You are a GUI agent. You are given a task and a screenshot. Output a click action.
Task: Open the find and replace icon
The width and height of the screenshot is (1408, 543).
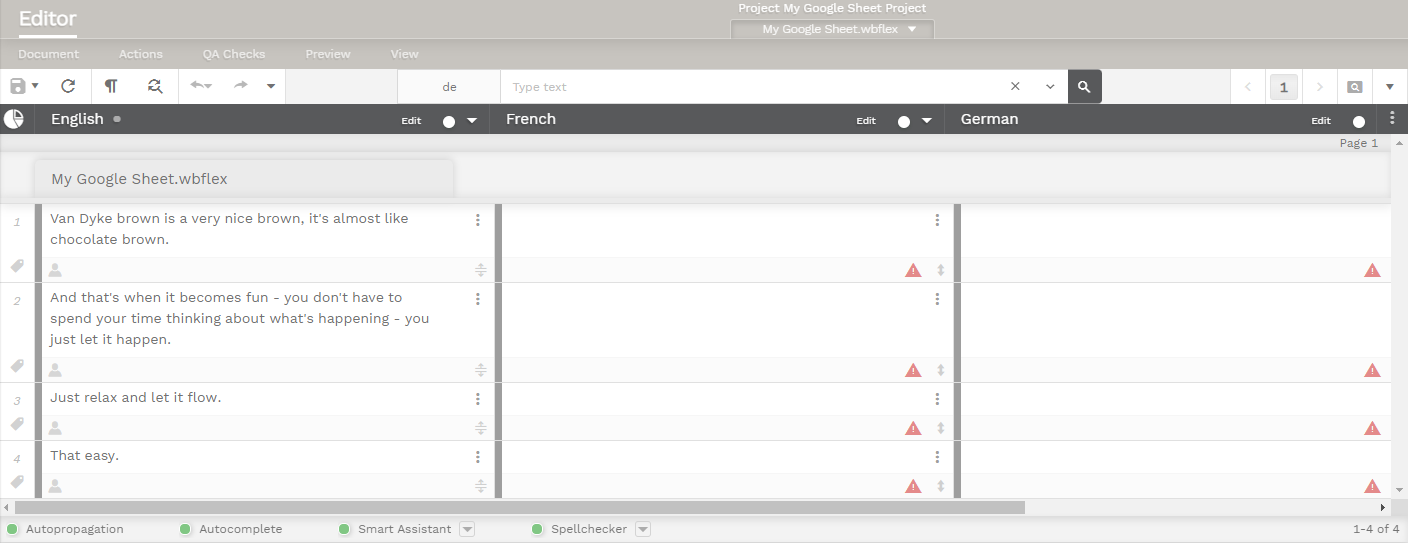coord(154,87)
